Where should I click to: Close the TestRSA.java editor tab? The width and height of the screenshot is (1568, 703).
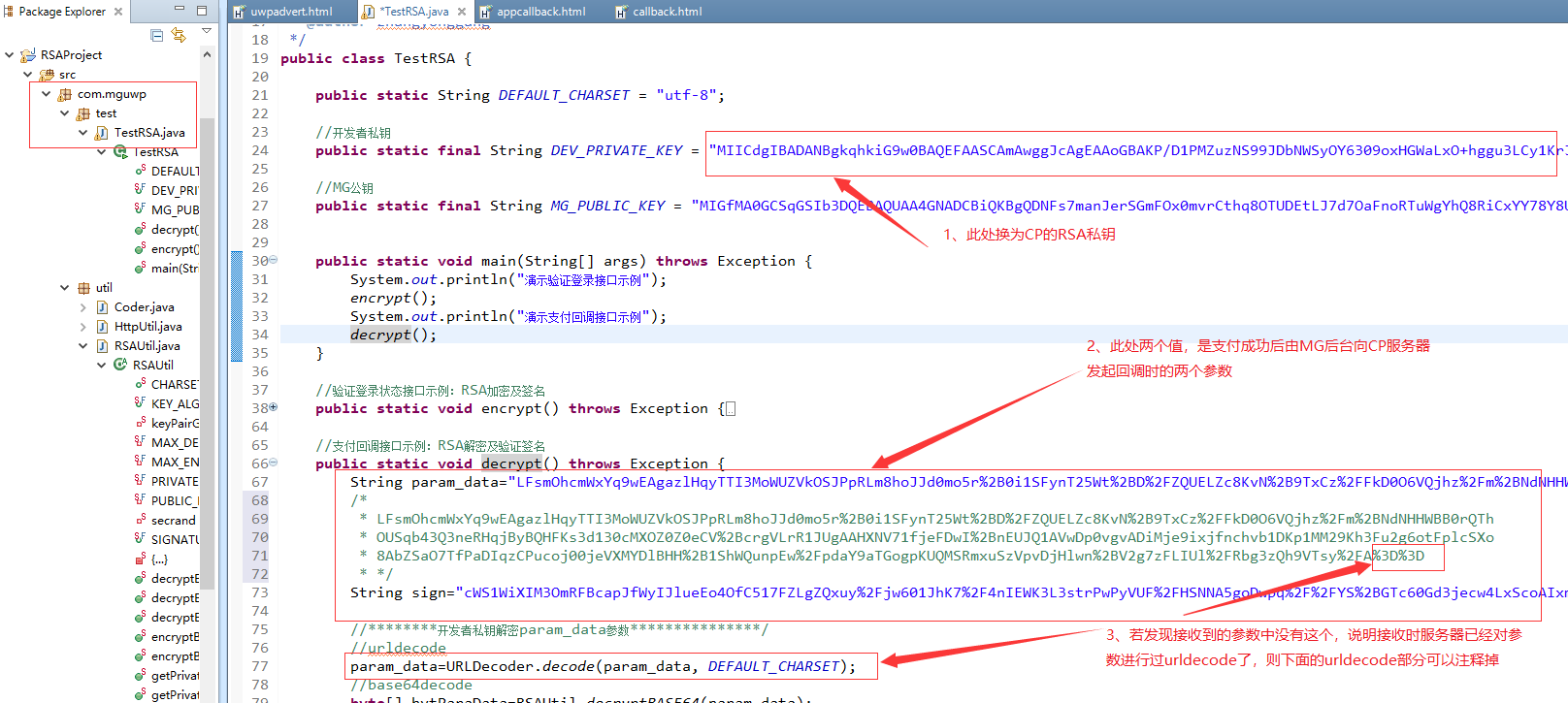click(x=462, y=12)
